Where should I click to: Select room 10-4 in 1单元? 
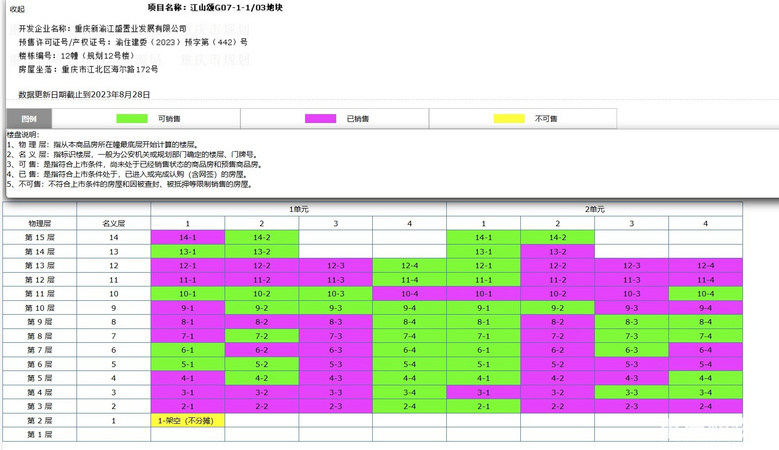click(409, 294)
